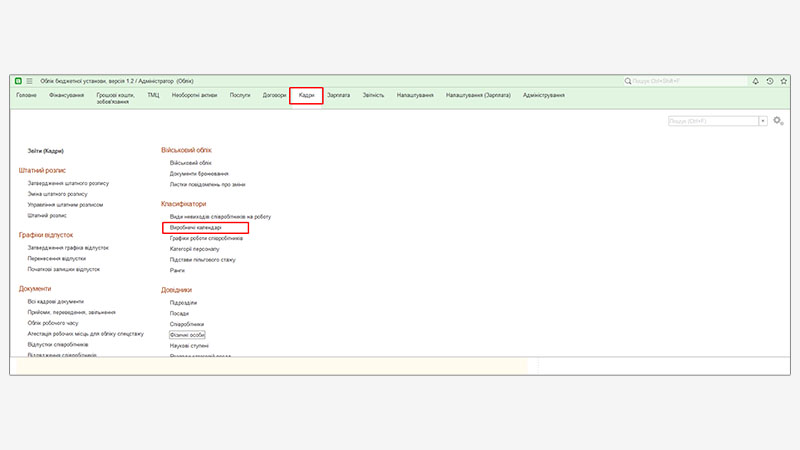Open Фізичні особи directory
The width and height of the screenshot is (800, 450).
187,335
